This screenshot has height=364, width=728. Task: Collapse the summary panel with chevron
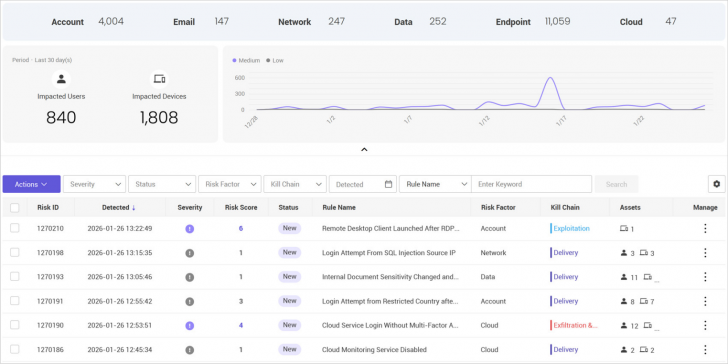[x=364, y=150]
